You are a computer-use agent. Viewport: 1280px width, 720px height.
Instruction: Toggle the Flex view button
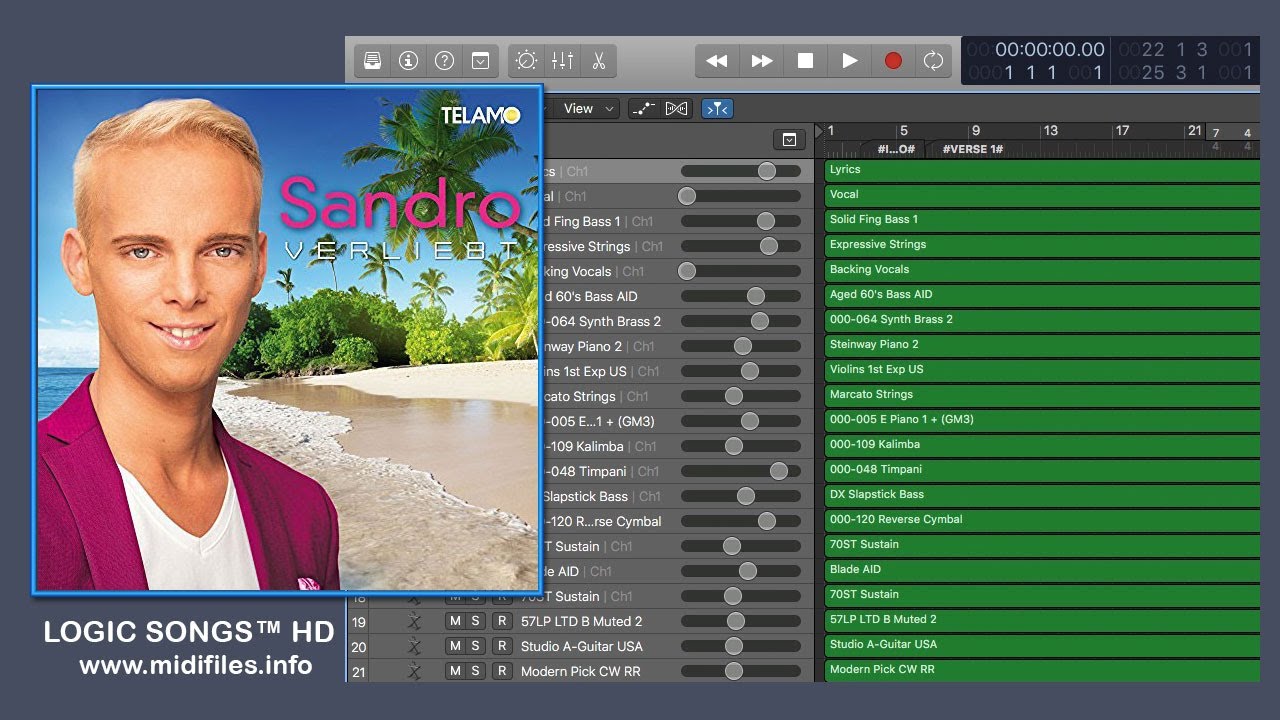(x=677, y=108)
